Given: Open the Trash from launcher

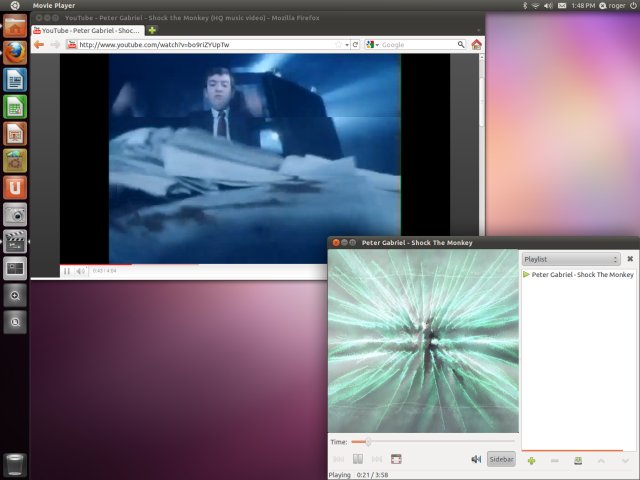Looking at the screenshot, I should 15,464.
